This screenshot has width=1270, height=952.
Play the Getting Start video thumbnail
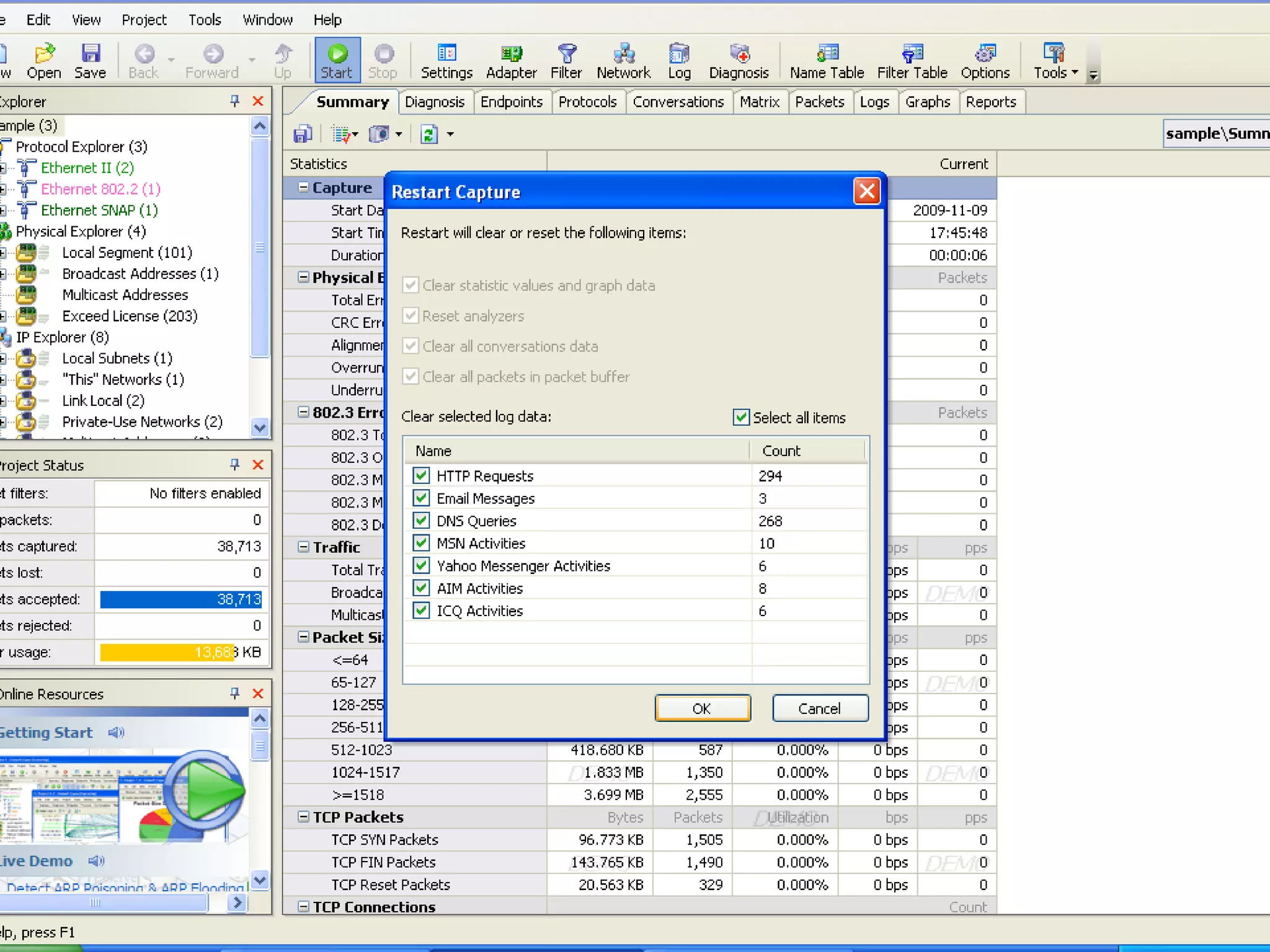point(206,790)
